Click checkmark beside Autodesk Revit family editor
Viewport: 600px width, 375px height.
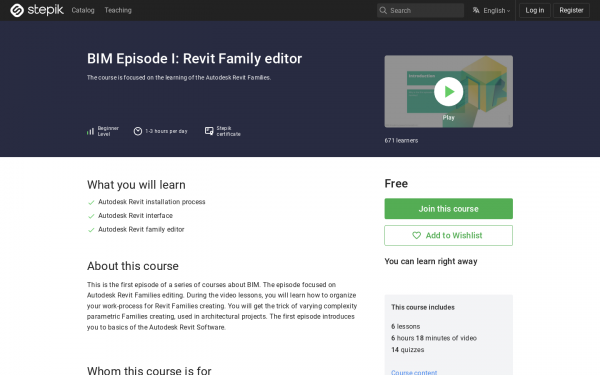click(91, 230)
